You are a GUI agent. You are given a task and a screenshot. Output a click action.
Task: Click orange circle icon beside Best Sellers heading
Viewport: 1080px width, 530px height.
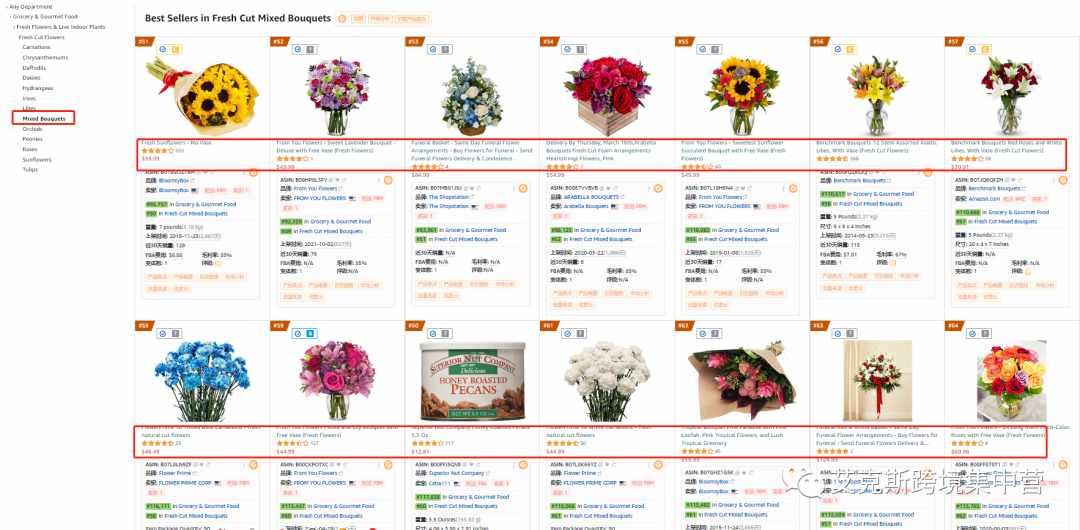[342, 19]
